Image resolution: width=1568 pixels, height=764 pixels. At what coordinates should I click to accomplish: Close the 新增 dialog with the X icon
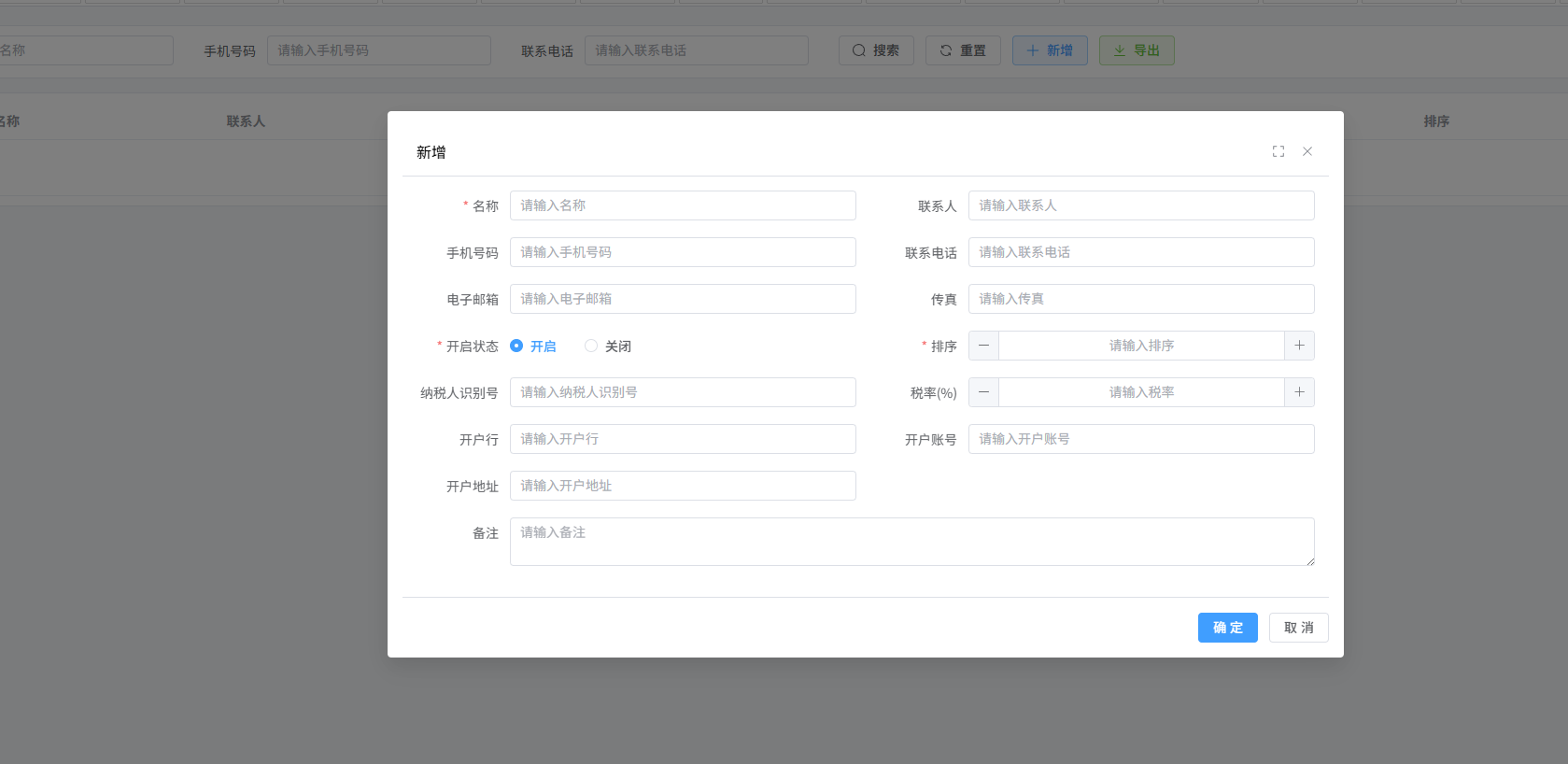pyautogui.click(x=1307, y=151)
